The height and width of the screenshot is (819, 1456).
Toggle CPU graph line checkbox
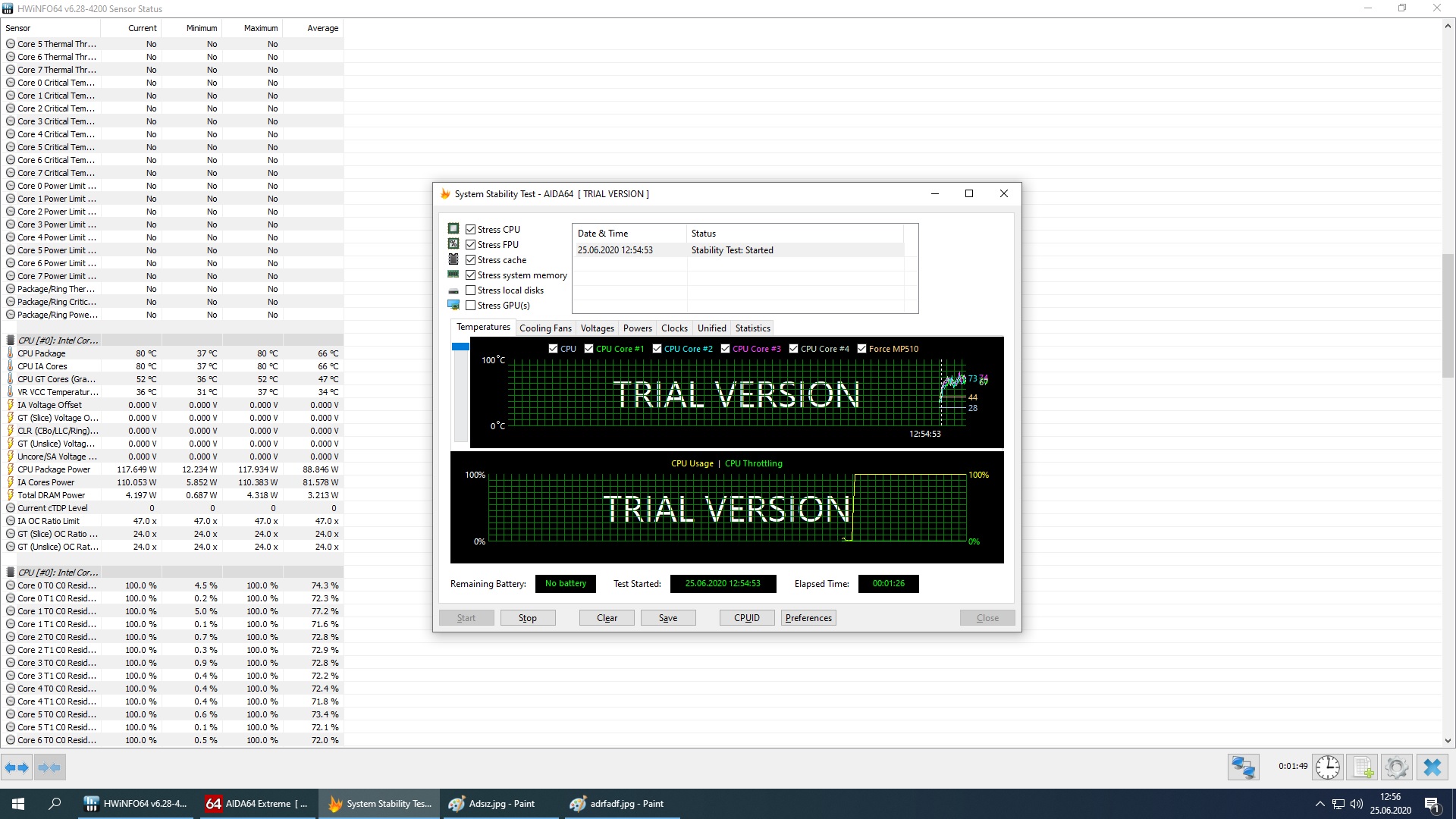[x=553, y=349]
